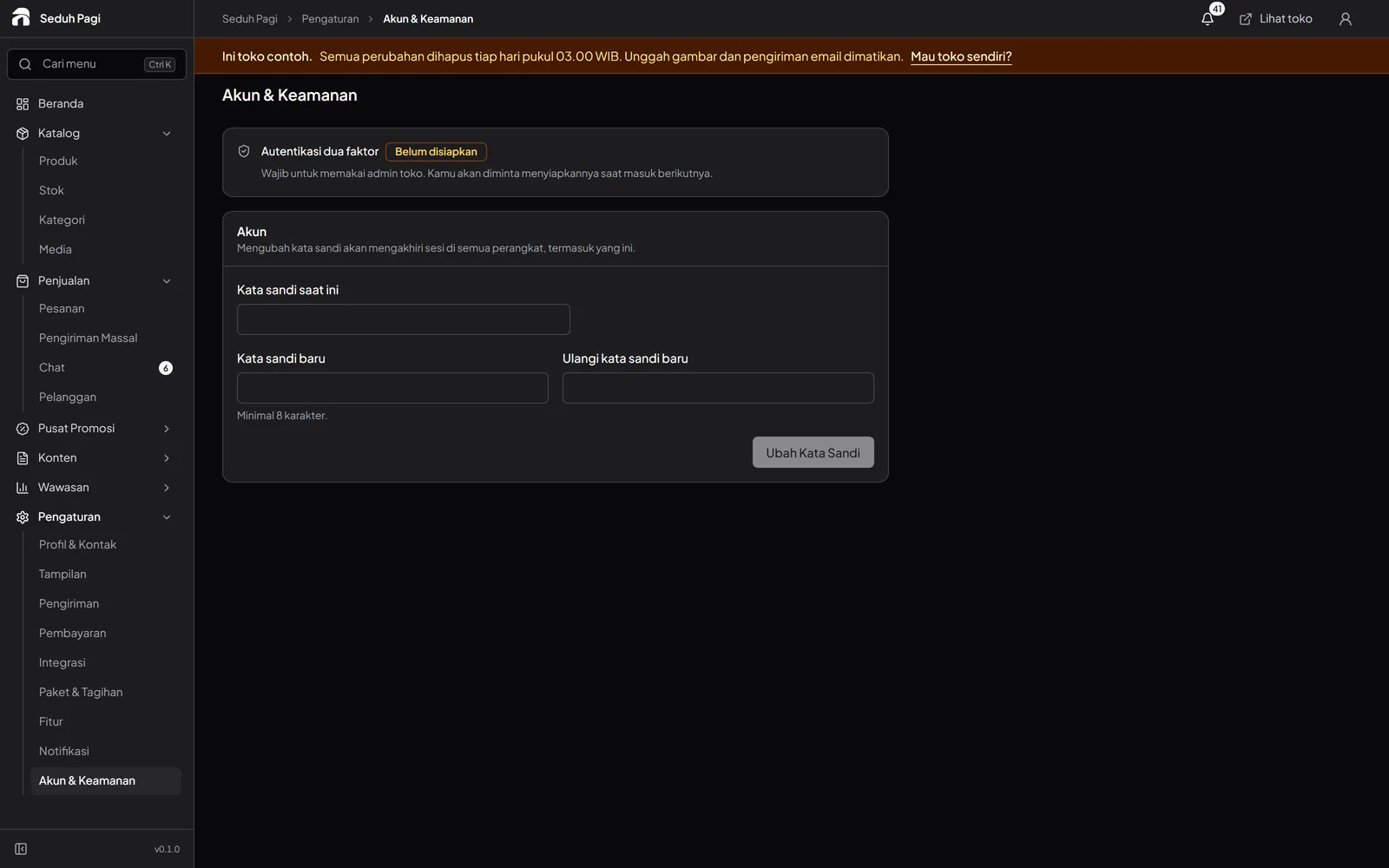Image resolution: width=1389 pixels, height=868 pixels.
Task: Collapse the Penjualan section chevron
Action: click(167, 281)
